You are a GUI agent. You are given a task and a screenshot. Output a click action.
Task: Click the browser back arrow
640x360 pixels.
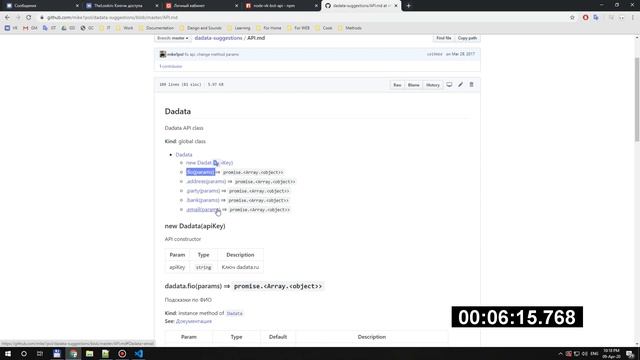point(7,18)
